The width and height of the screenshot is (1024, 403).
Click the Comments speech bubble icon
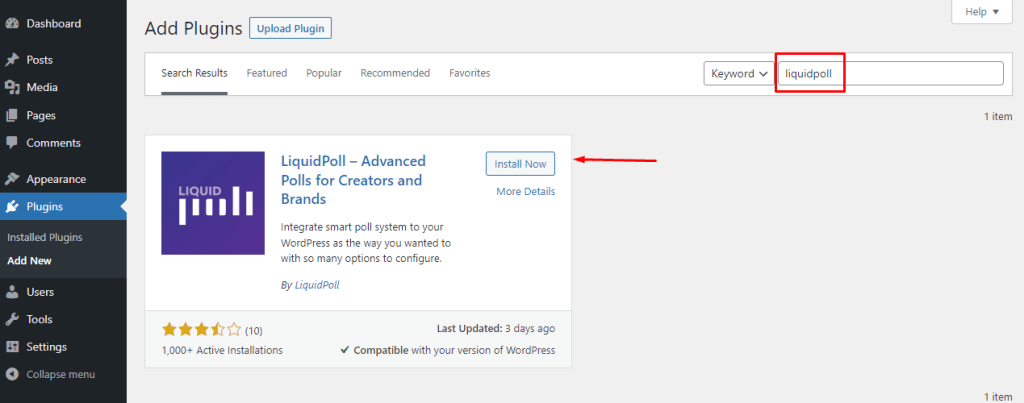tap(12, 142)
